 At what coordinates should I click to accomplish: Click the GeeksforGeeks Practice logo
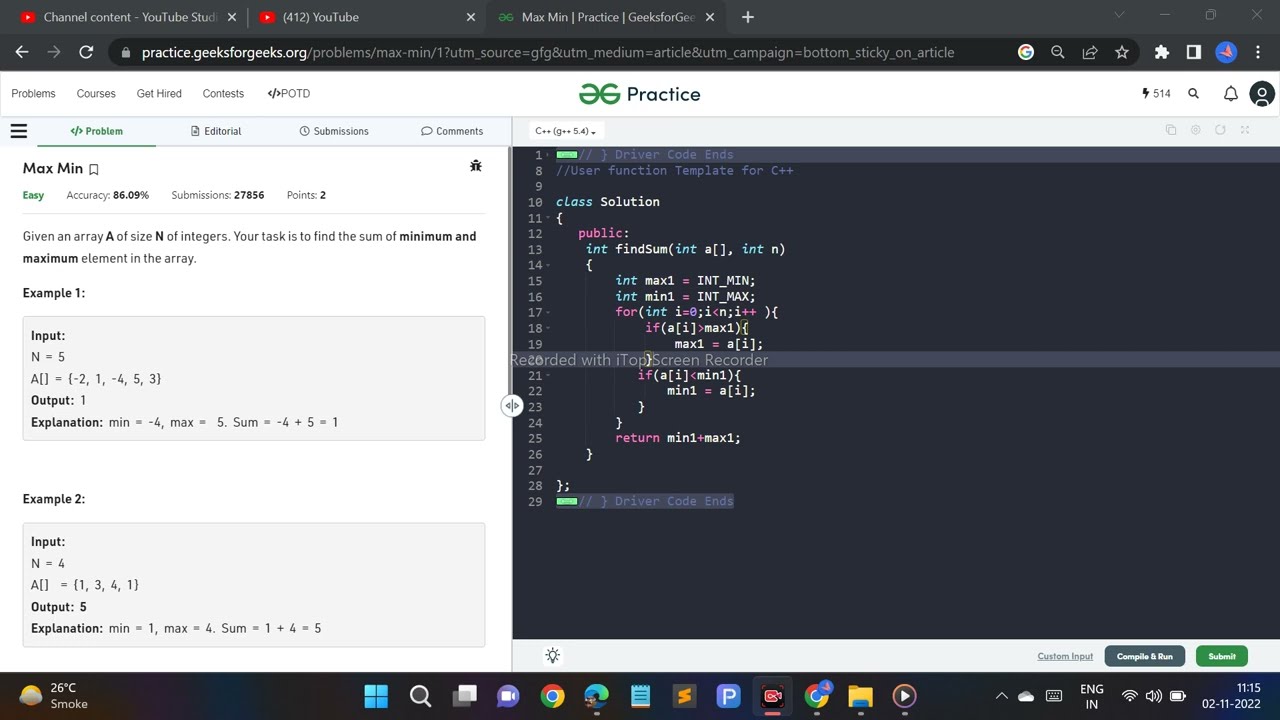tap(639, 94)
